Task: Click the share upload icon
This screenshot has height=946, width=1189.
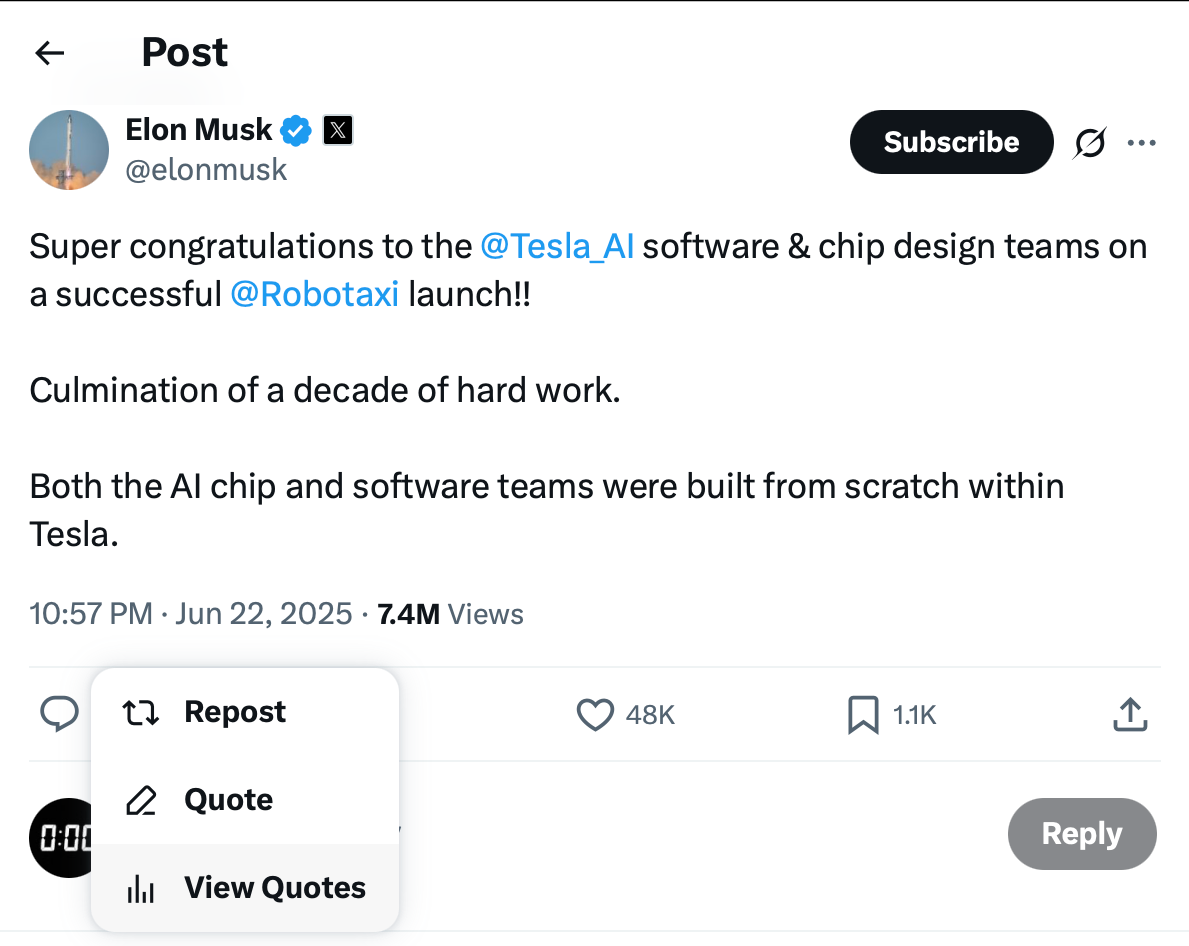Action: [x=1129, y=714]
